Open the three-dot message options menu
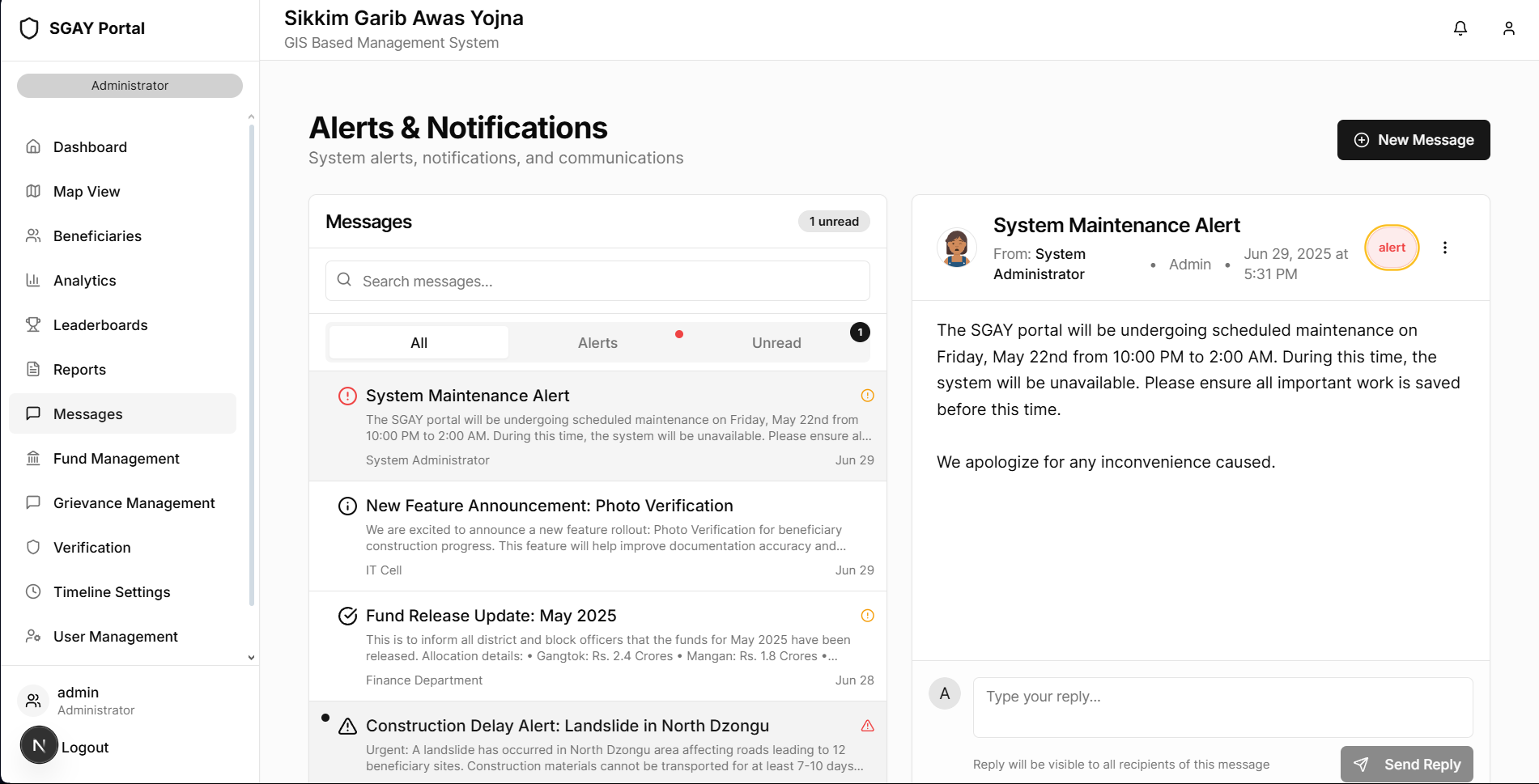Image resolution: width=1539 pixels, height=784 pixels. 1444,248
